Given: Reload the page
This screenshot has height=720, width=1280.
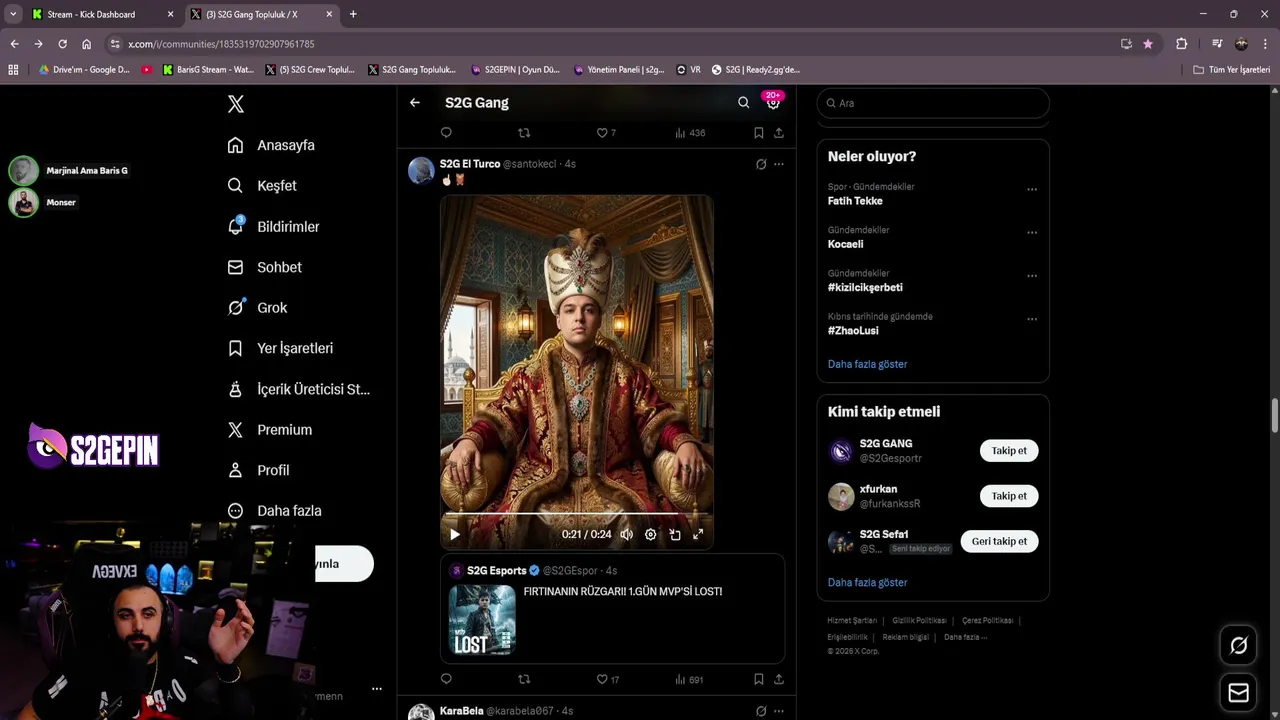Looking at the screenshot, I should pyautogui.click(x=62, y=44).
